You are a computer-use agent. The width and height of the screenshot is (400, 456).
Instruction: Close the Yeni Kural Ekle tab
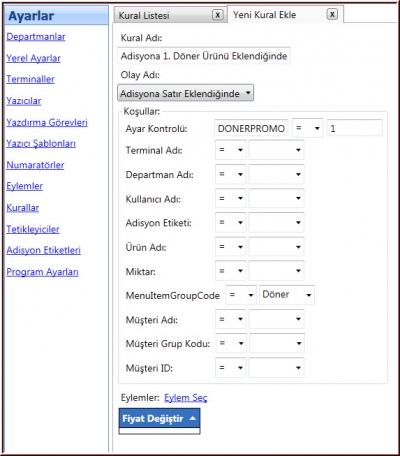[332, 14]
